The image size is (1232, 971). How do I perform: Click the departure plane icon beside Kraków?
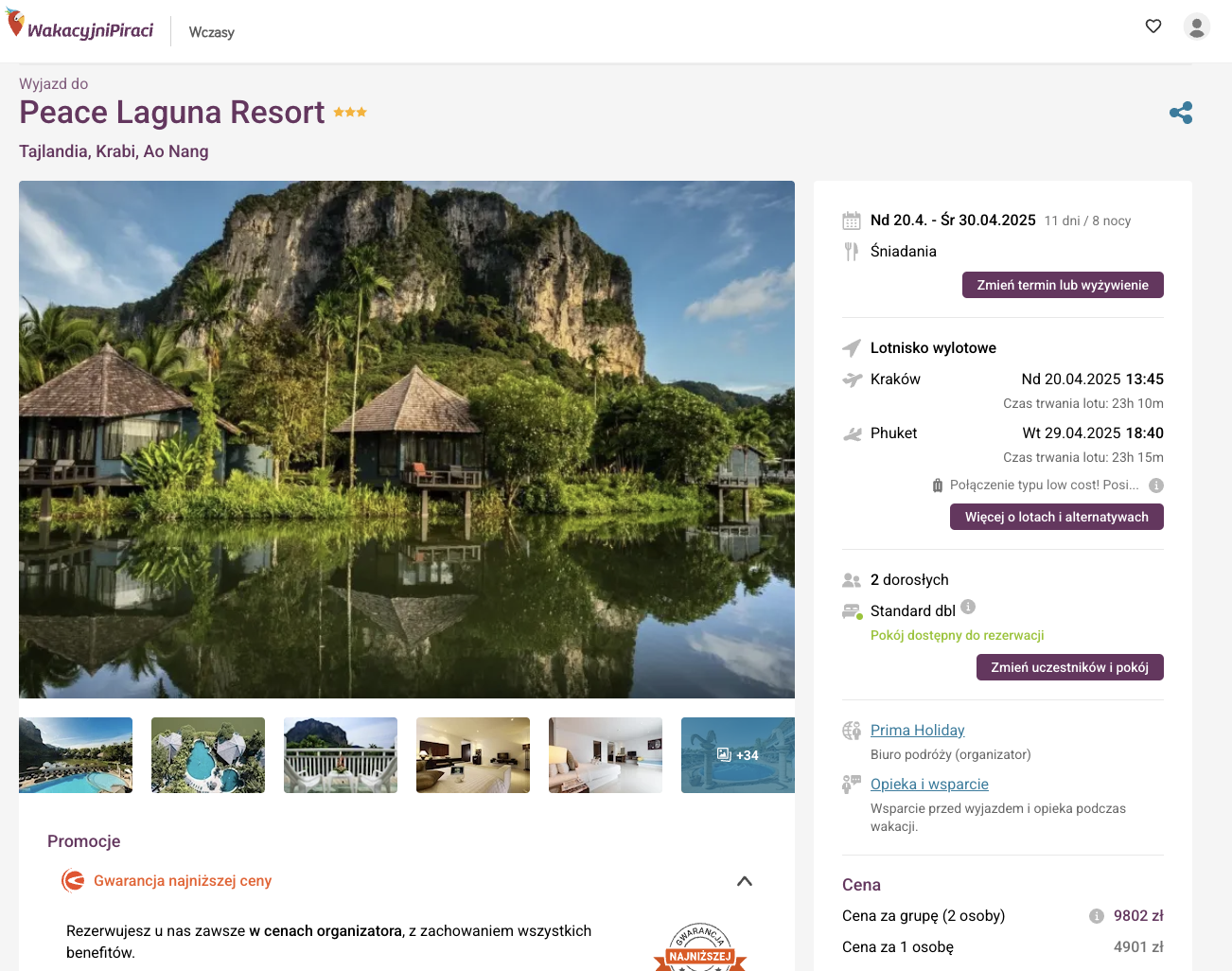pos(853,380)
